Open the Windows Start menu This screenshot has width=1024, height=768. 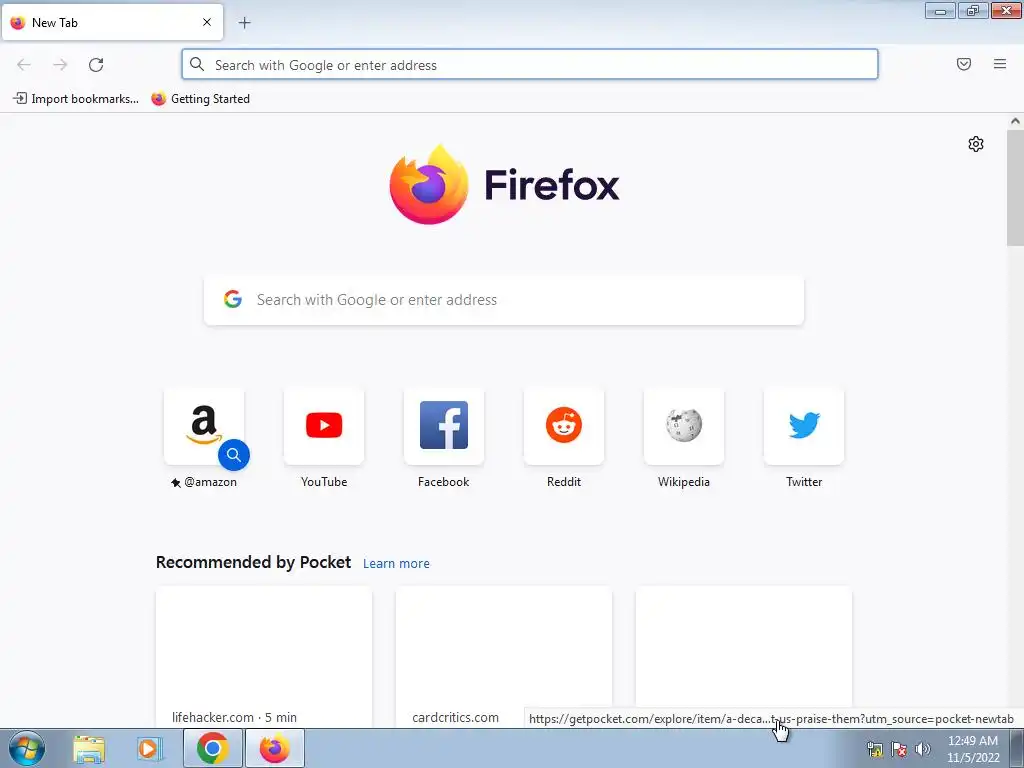pos(27,748)
